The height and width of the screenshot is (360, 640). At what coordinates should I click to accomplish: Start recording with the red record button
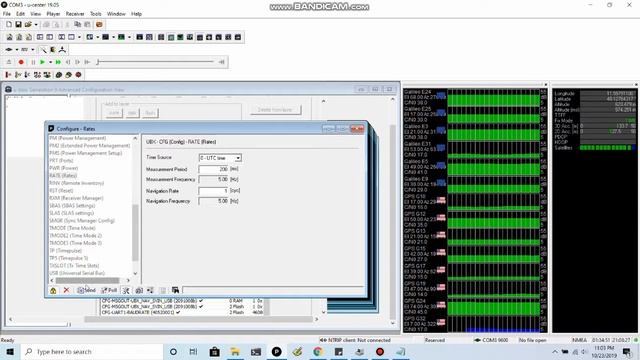tap(21, 62)
